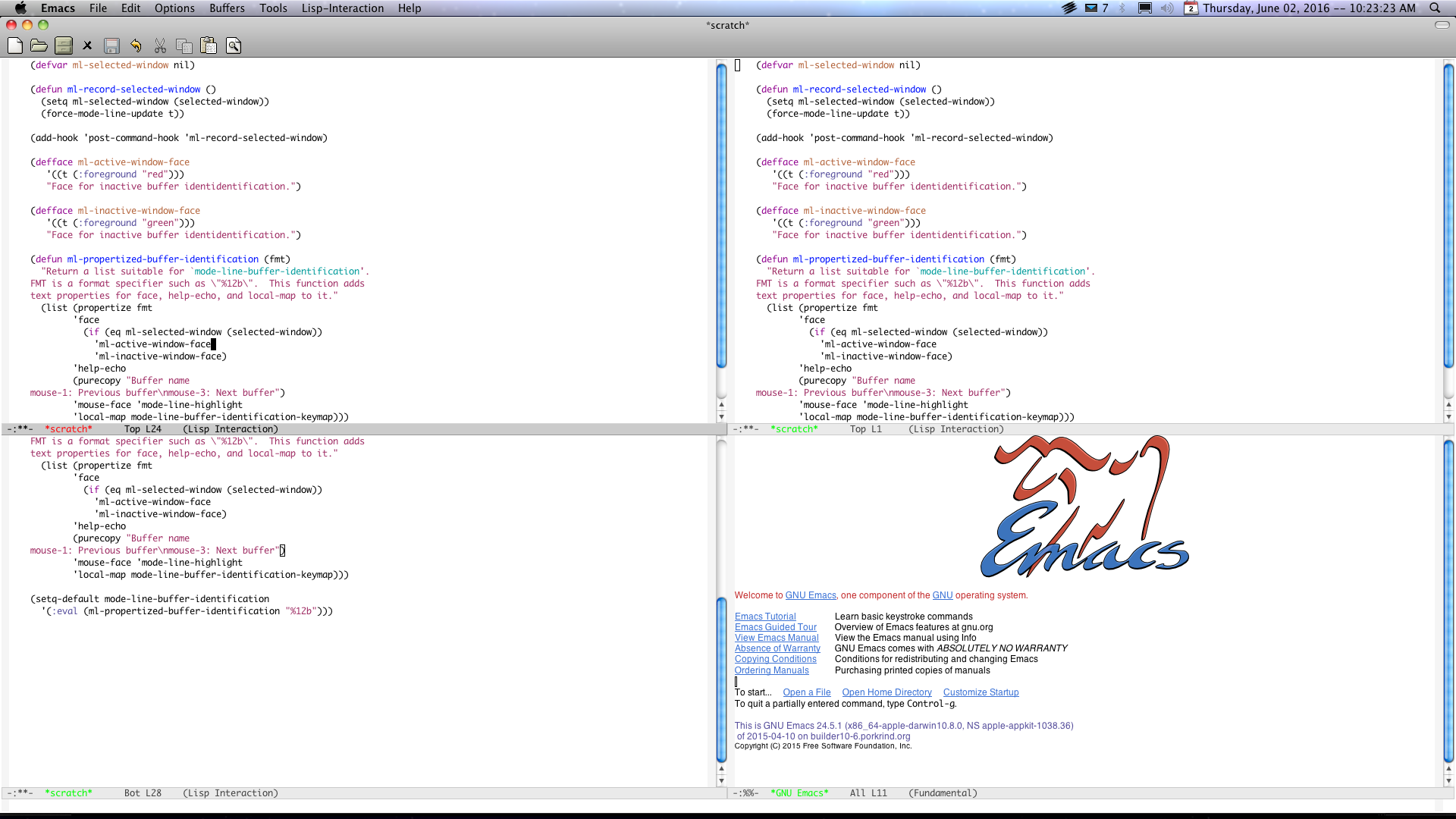Screen dimensions: 1456x819
Task: Click the Paste icon in toolbar
Action: (x=209, y=45)
